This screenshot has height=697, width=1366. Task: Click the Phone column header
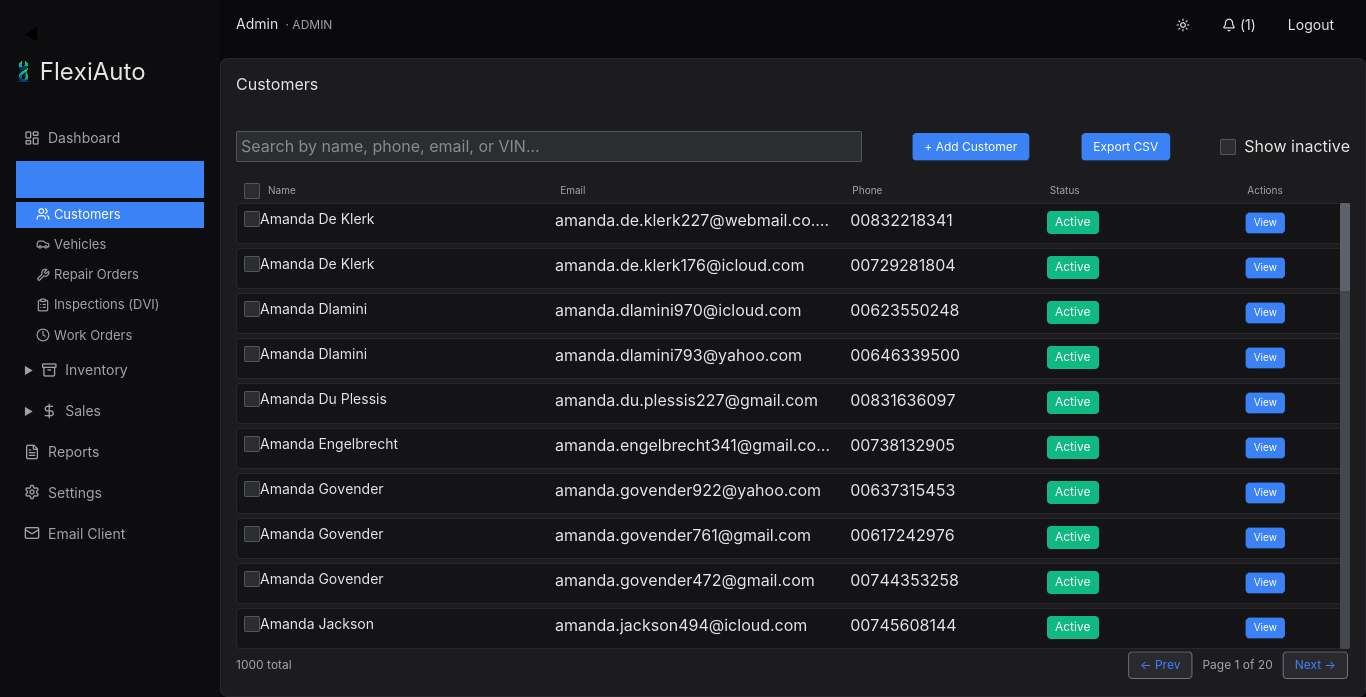[867, 190]
